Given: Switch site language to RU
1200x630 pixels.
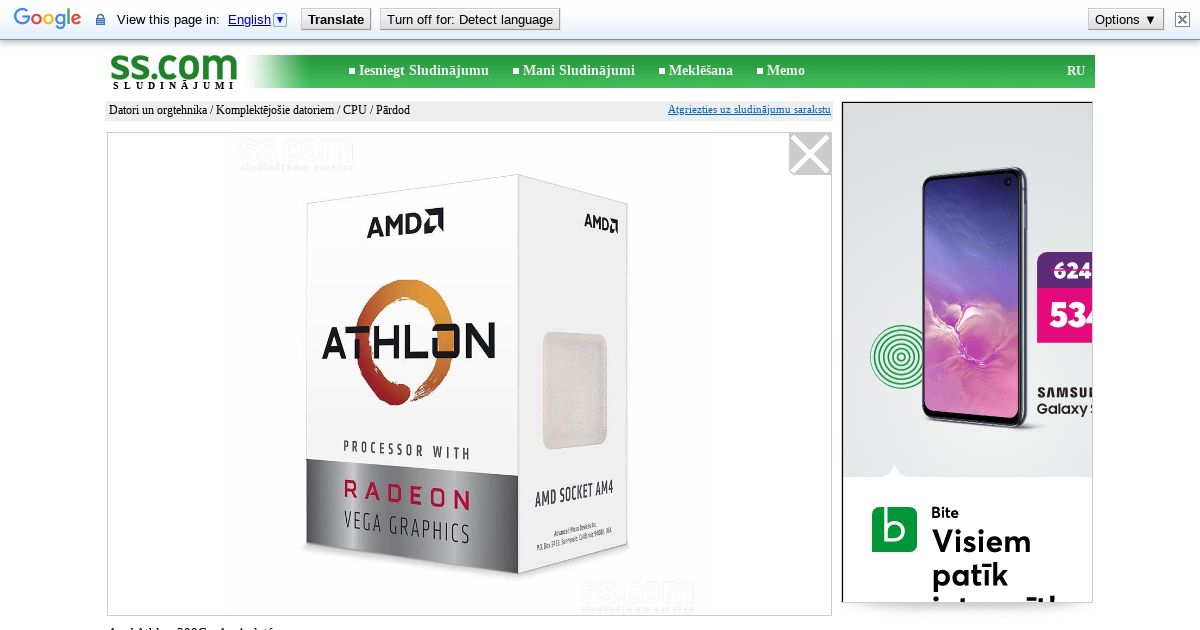Looking at the screenshot, I should pos(1076,70).
